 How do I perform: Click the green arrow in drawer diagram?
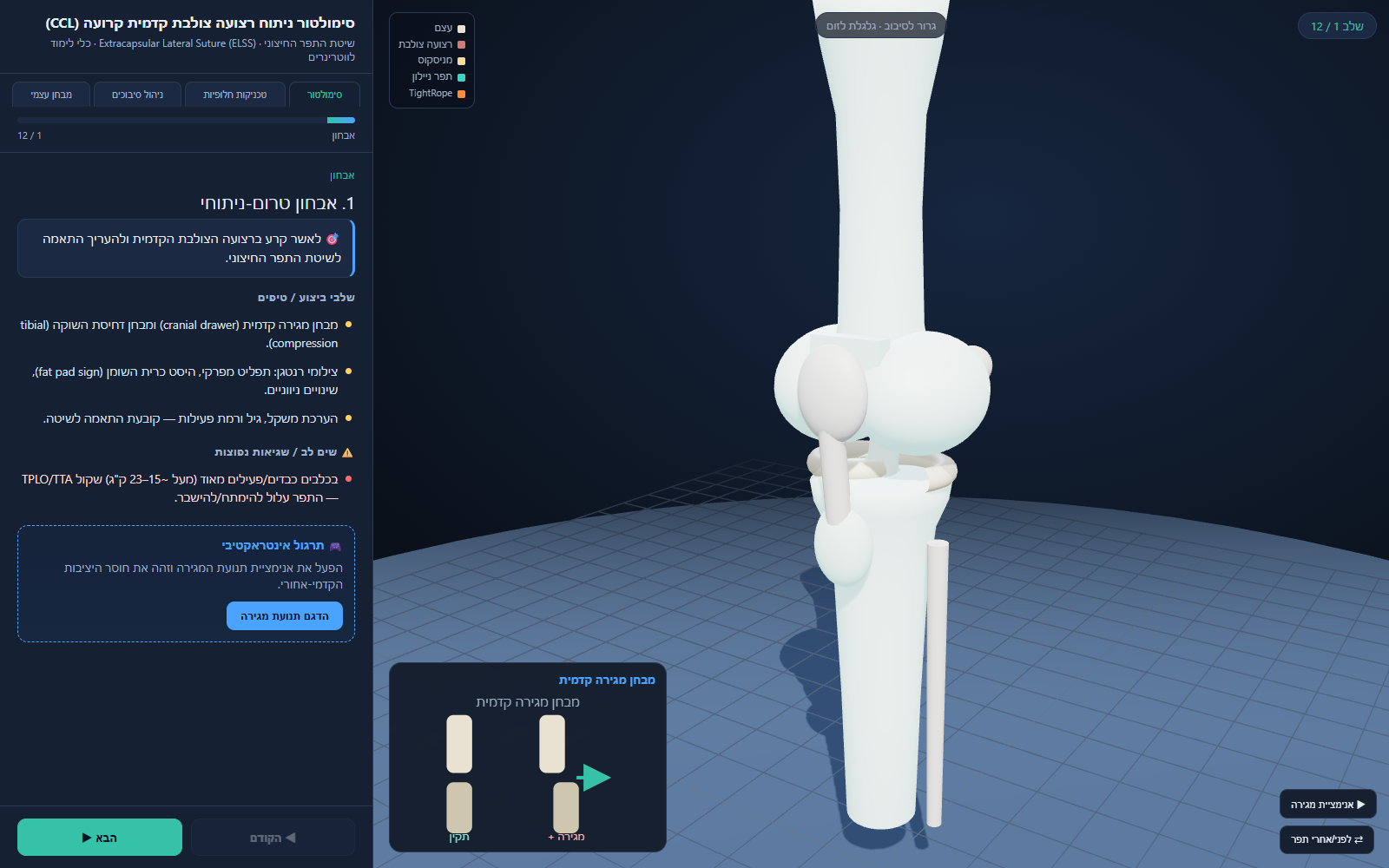click(595, 778)
